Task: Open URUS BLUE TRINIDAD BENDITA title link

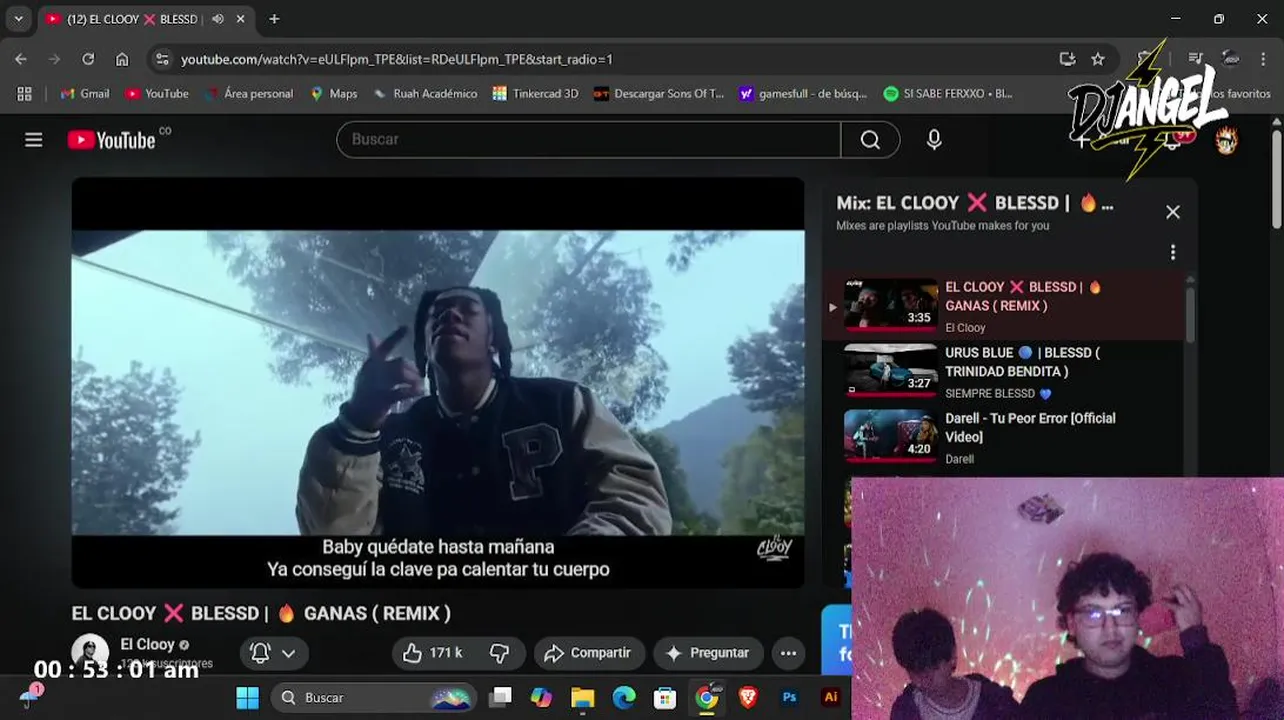Action: tap(1022, 362)
